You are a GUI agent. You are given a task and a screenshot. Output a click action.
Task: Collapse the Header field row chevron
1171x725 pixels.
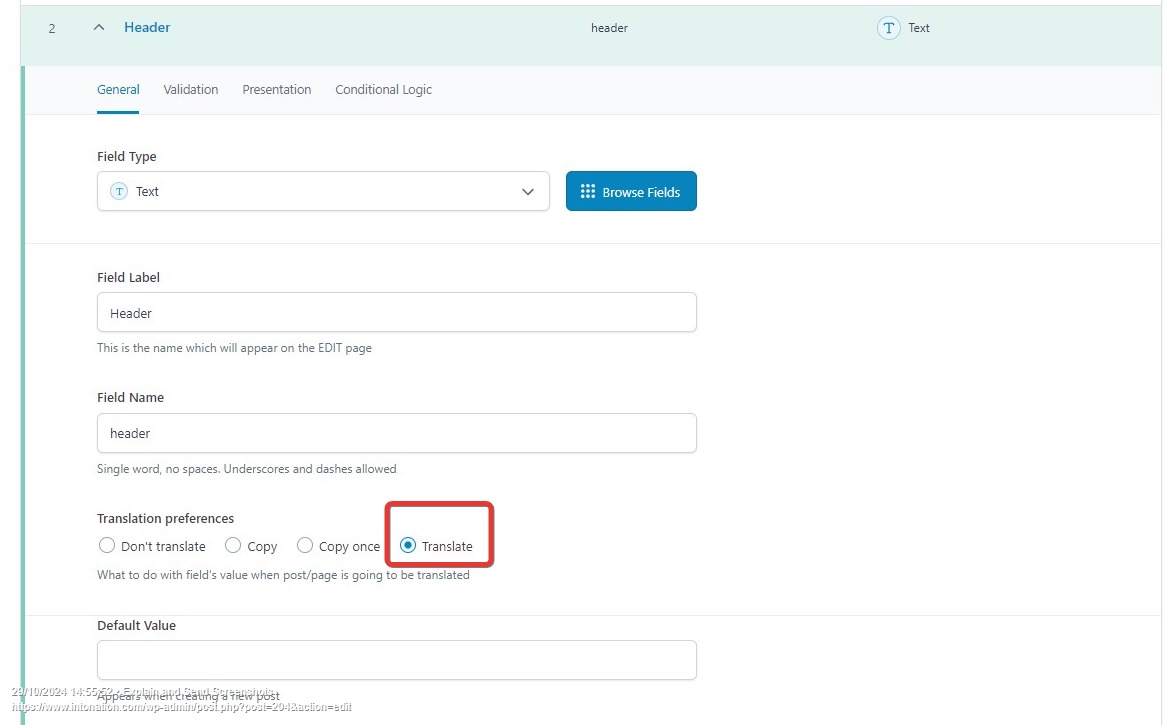99,27
